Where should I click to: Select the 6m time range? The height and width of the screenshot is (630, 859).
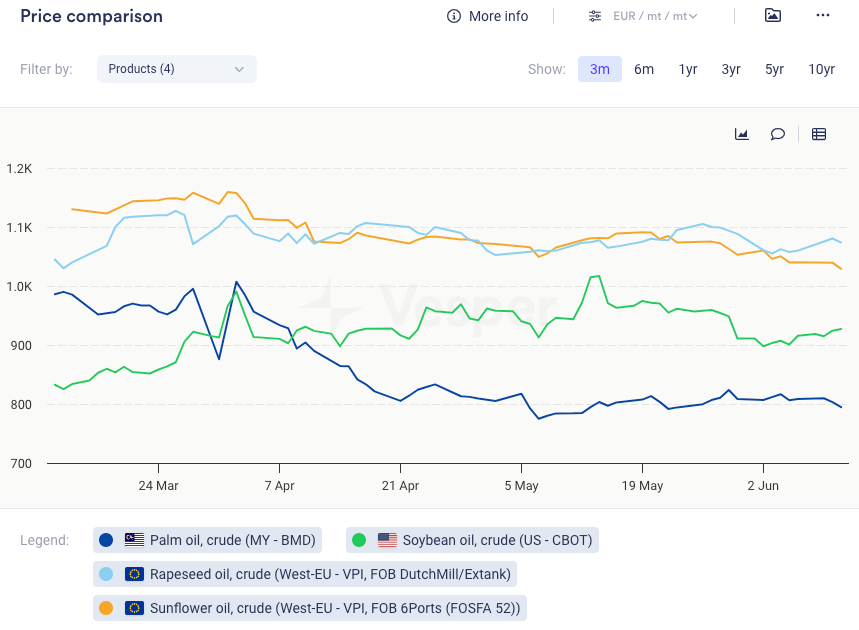[644, 69]
